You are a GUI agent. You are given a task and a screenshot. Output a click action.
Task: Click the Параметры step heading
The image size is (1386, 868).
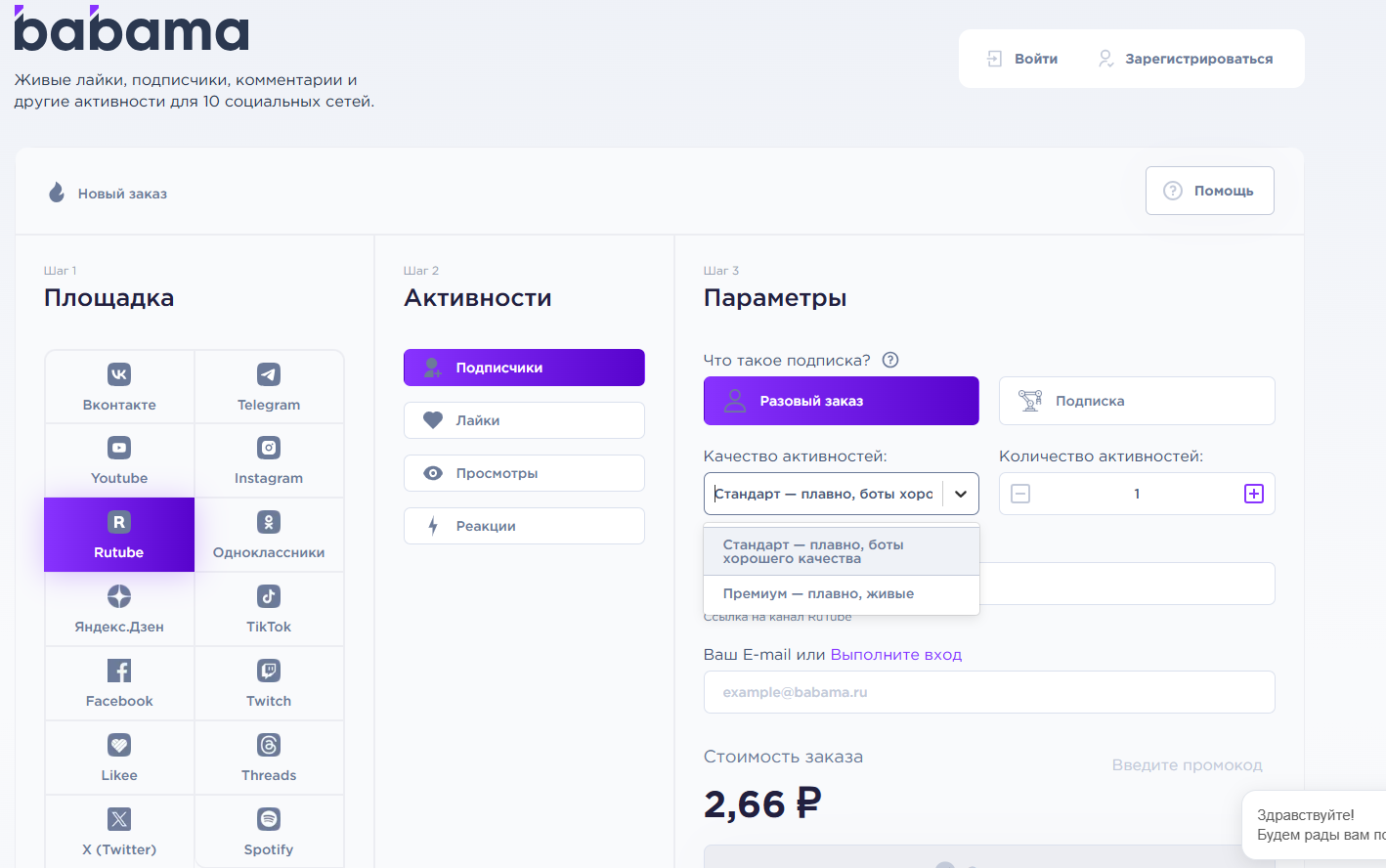775,298
